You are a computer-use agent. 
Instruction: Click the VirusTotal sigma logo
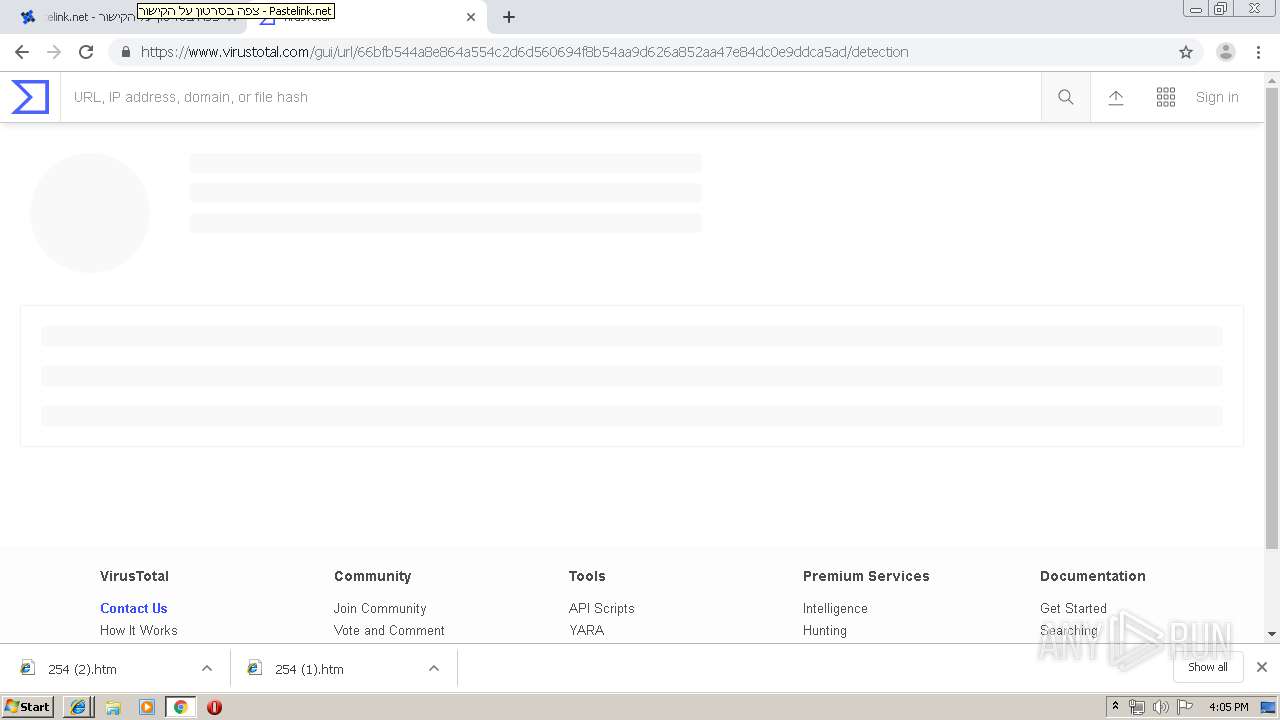pos(30,97)
